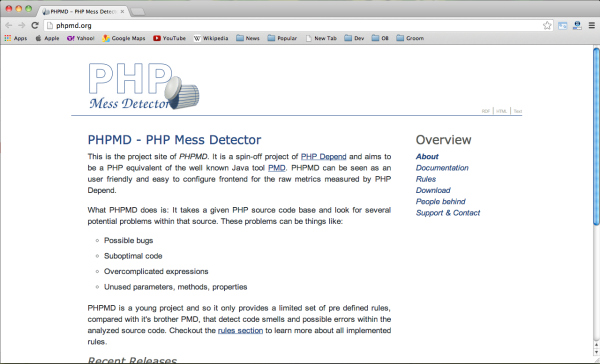This screenshot has height=364, width=600.
Task: Follow the PMD link
Action: [x=277, y=168]
